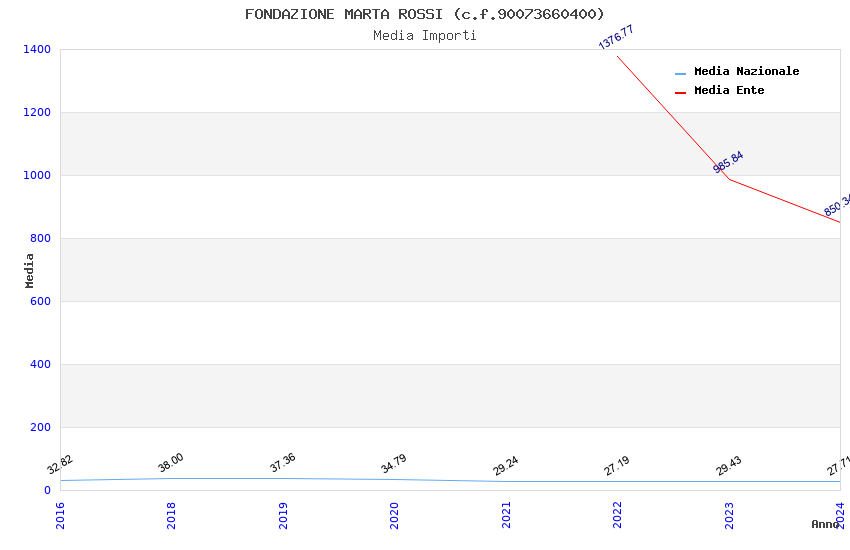Click the x-axis year 2023
This screenshot has height=550, width=850.
tap(729, 515)
